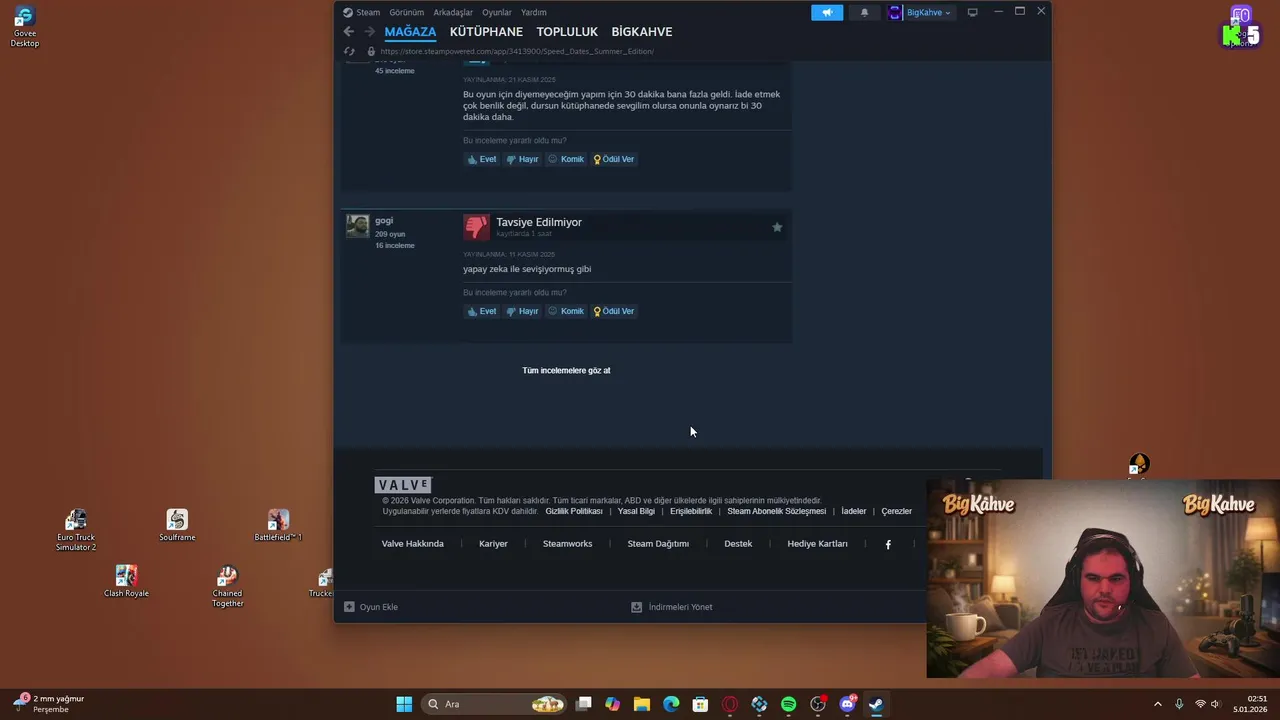Open the Çerezler link
The image size is (1280, 720).
pos(896,511)
